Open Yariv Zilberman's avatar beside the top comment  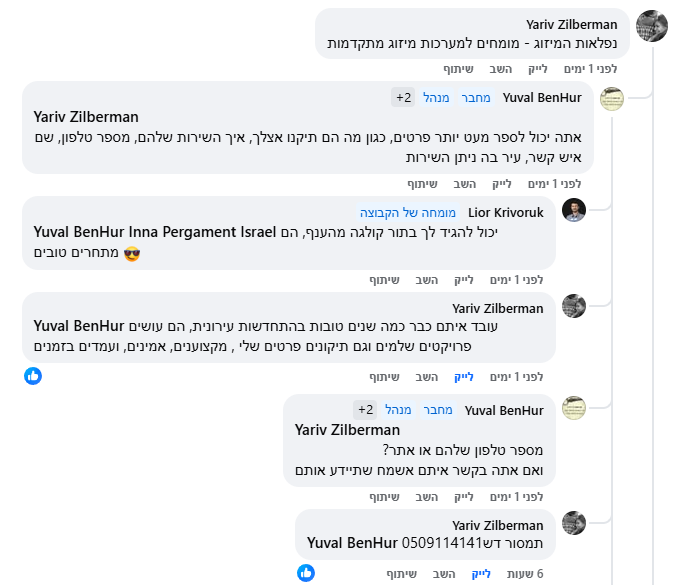tap(652, 26)
